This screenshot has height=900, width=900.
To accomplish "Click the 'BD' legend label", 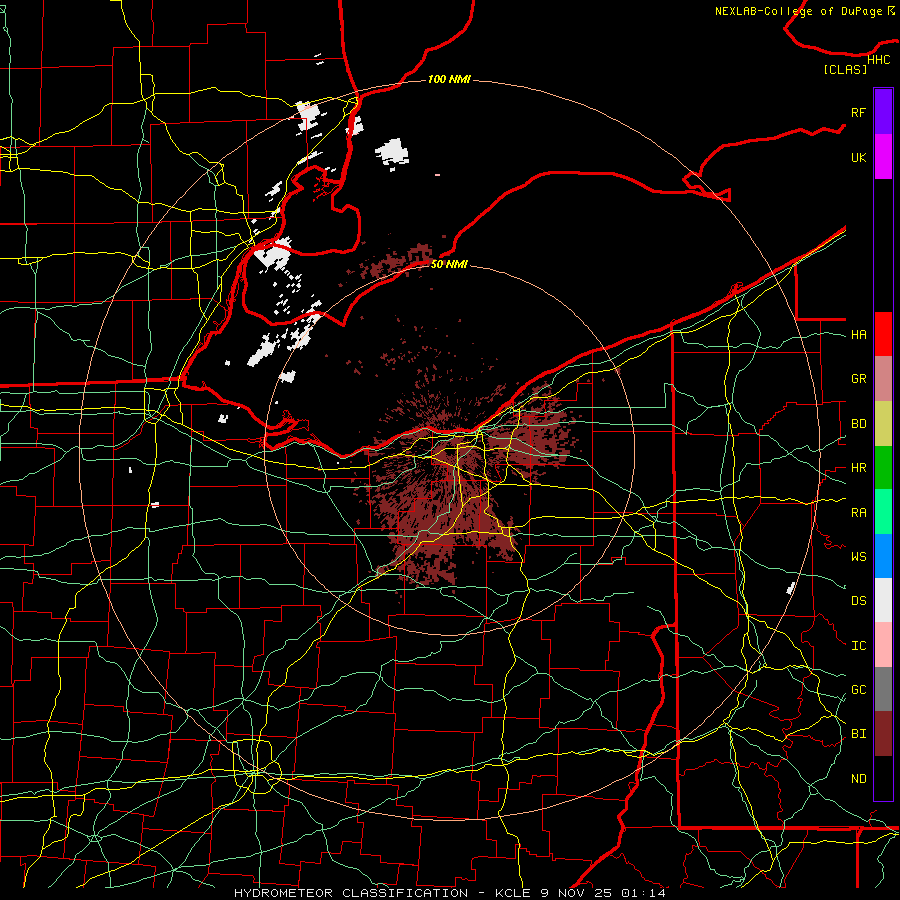I will click(858, 424).
